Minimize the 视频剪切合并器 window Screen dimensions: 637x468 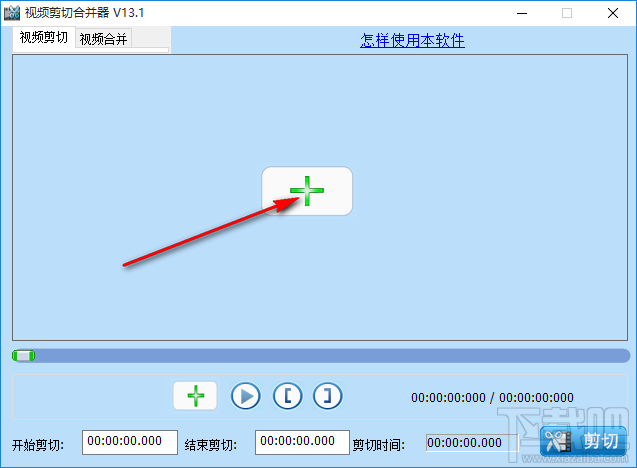point(522,13)
